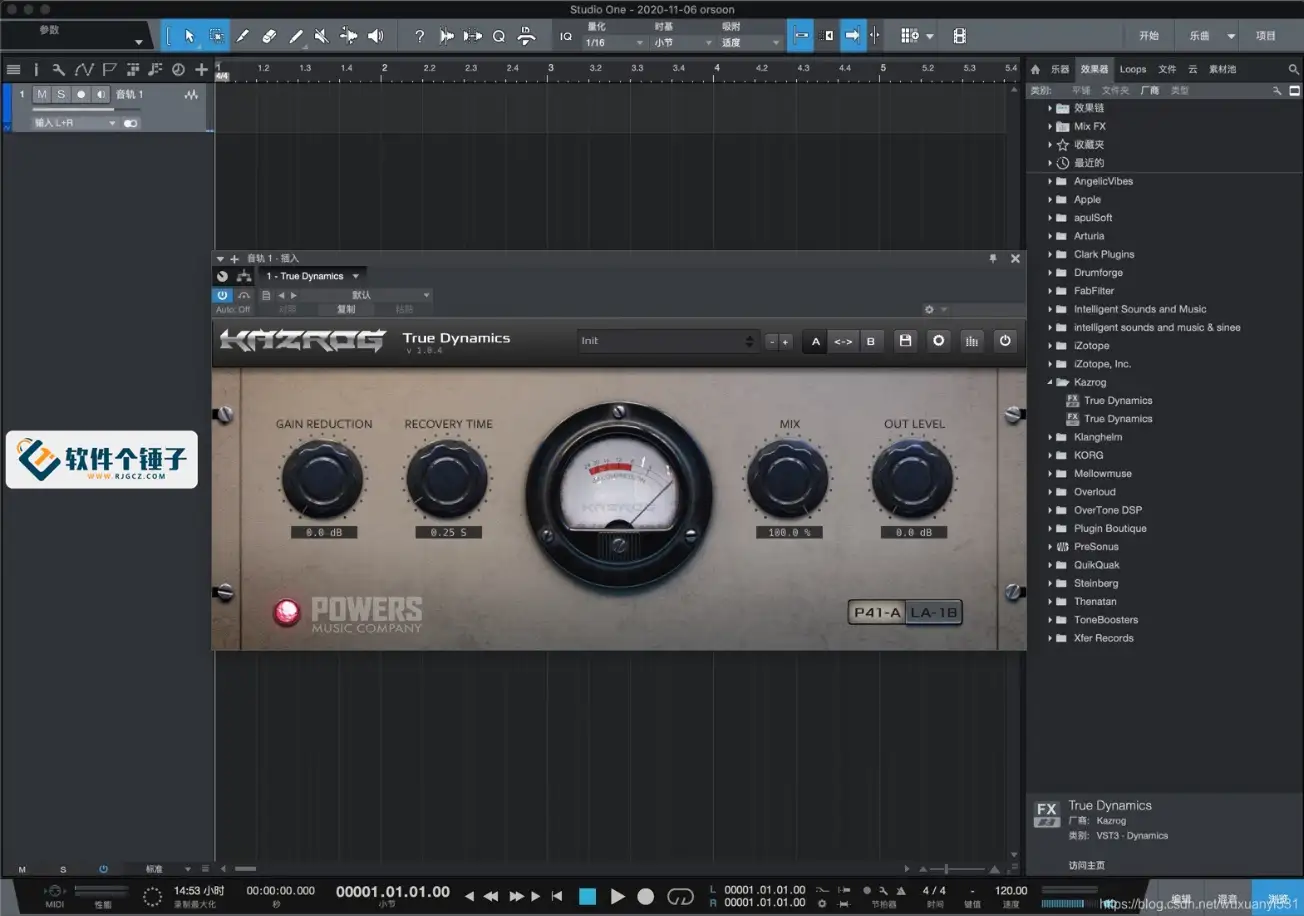Bypass plugin with blue power button

(x=222, y=295)
